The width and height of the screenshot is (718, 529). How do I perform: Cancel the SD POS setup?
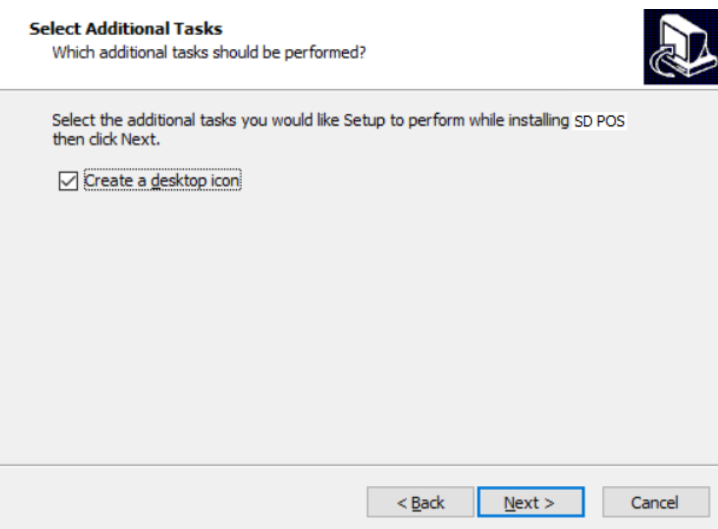(x=655, y=502)
